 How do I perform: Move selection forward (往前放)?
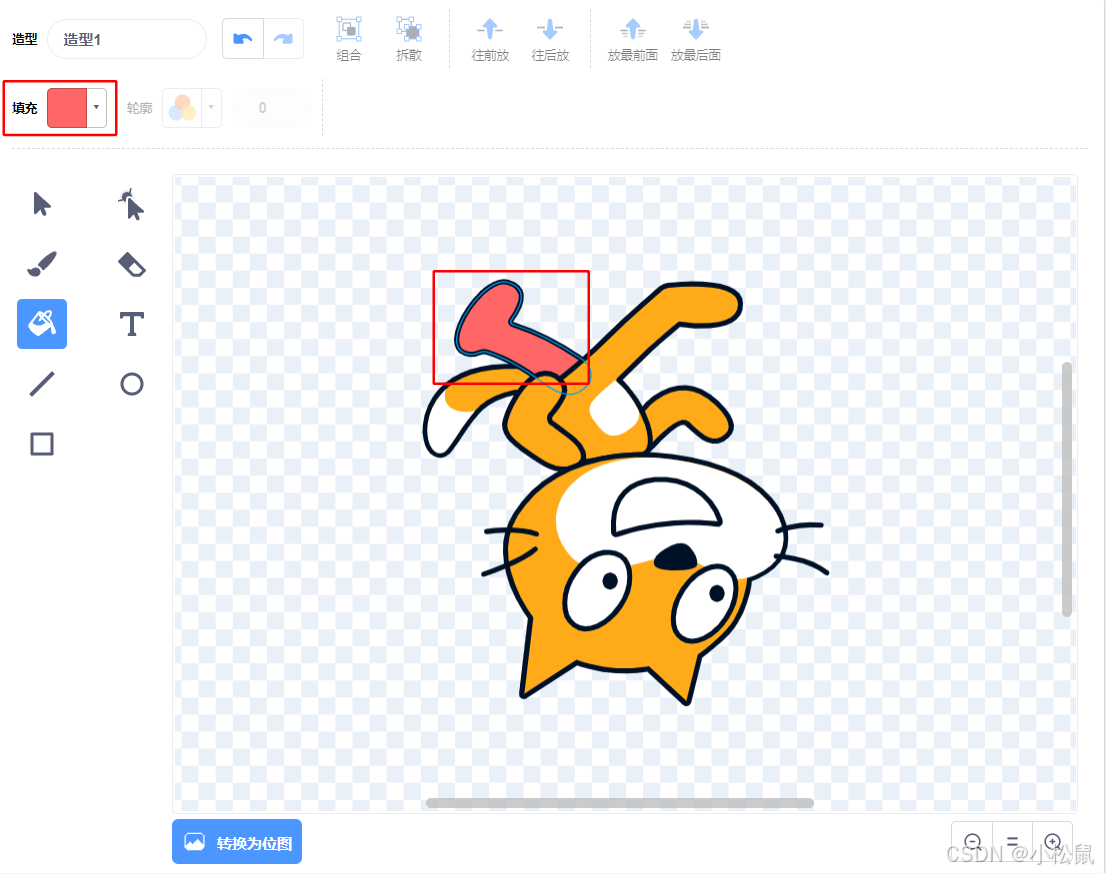pyautogui.click(x=490, y=40)
